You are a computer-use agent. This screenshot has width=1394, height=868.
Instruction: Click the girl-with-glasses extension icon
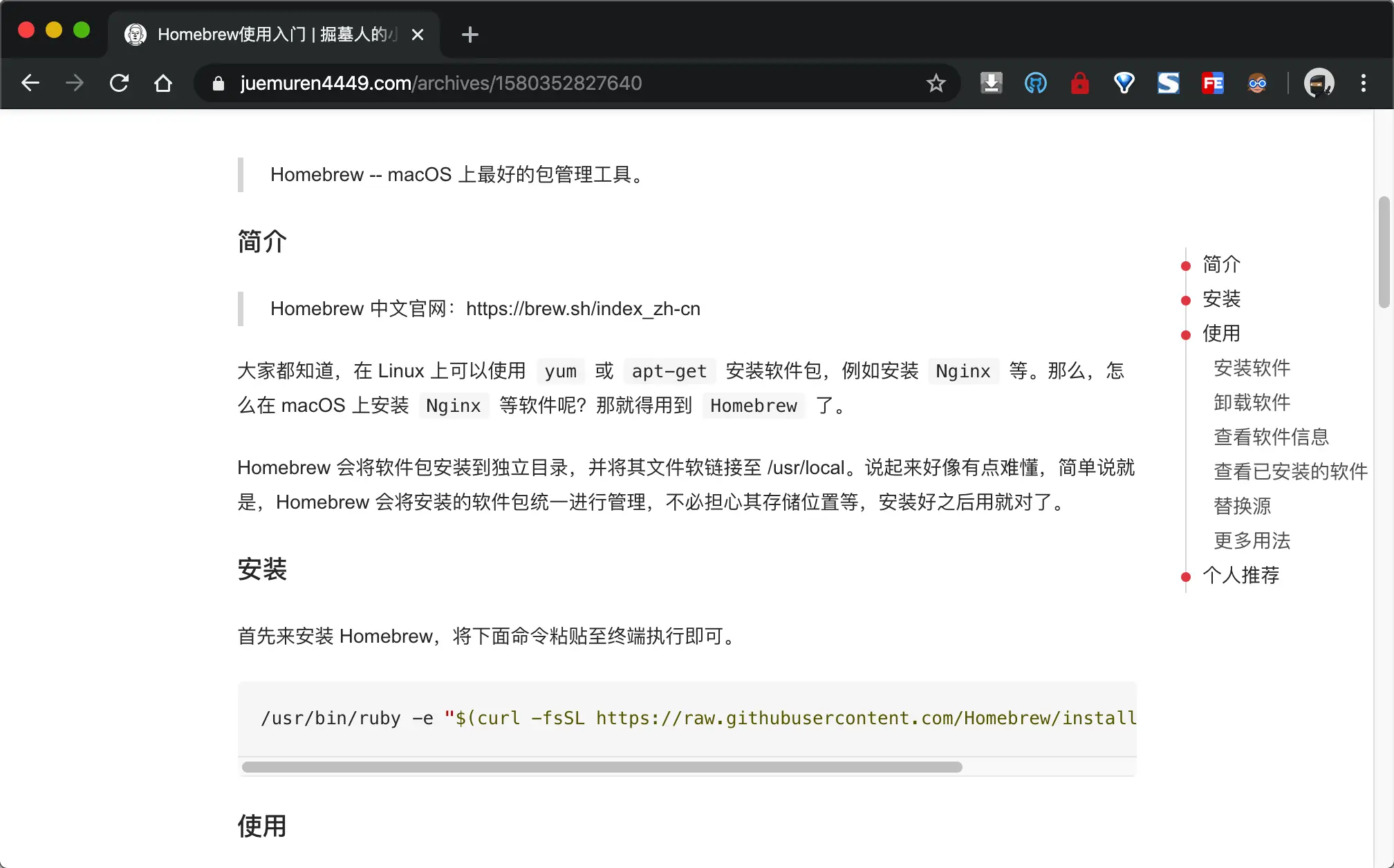[1258, 83]
